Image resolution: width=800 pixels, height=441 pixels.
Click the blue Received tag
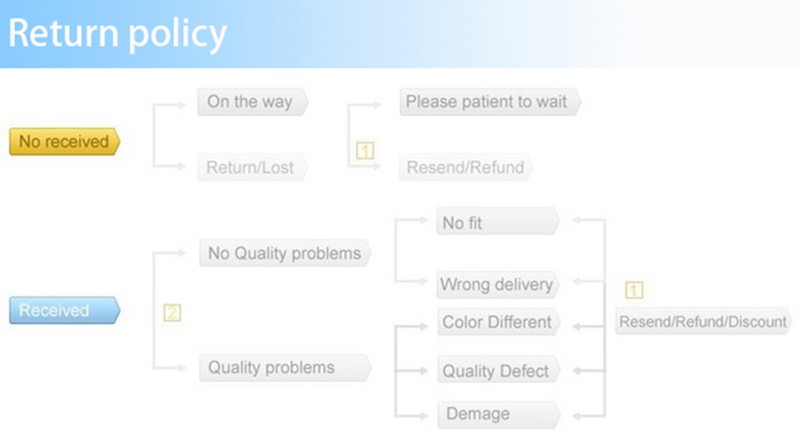[x=65, y=310]
